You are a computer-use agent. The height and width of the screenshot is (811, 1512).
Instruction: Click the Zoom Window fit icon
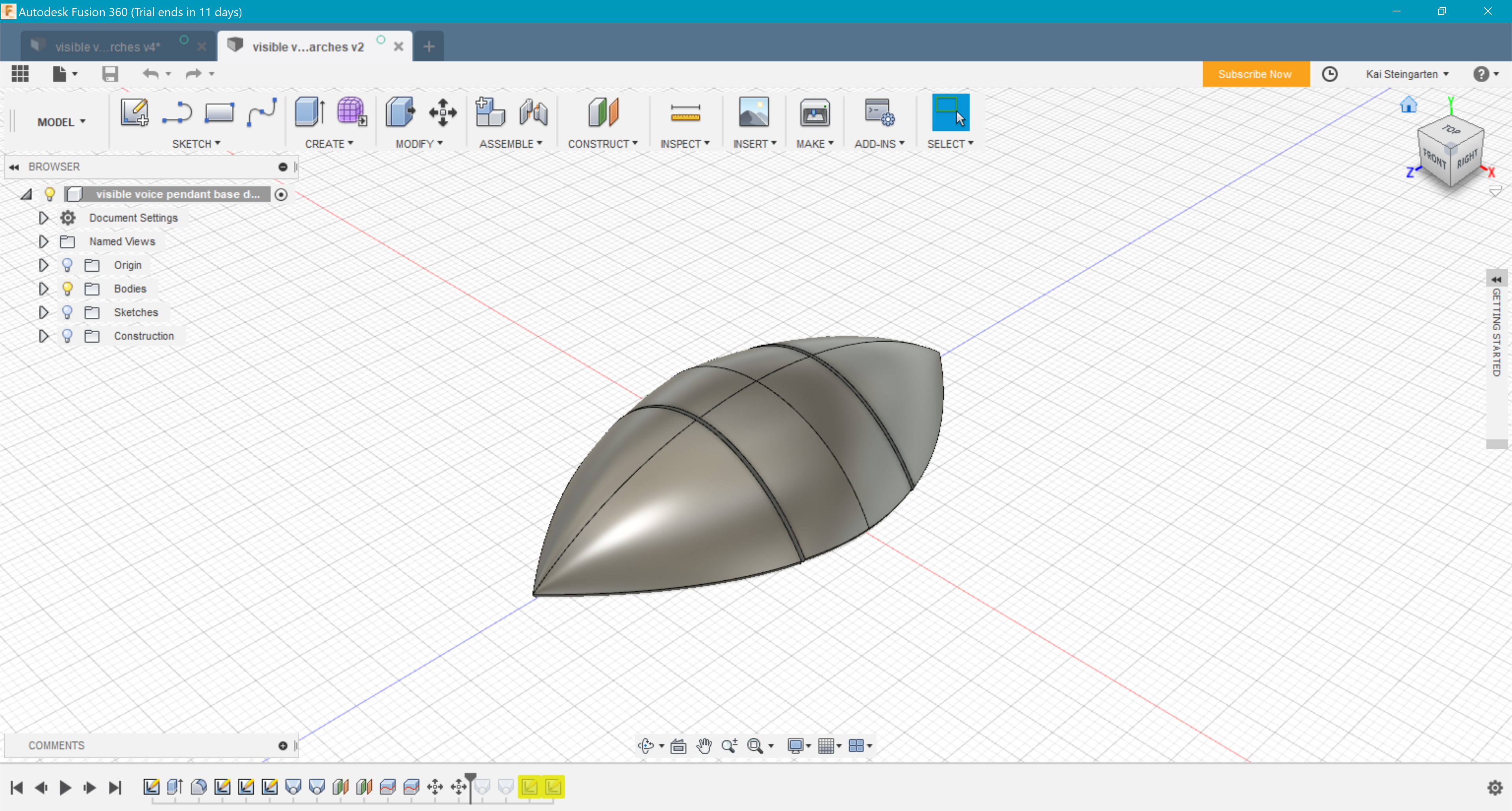click(x=755, y=745)
